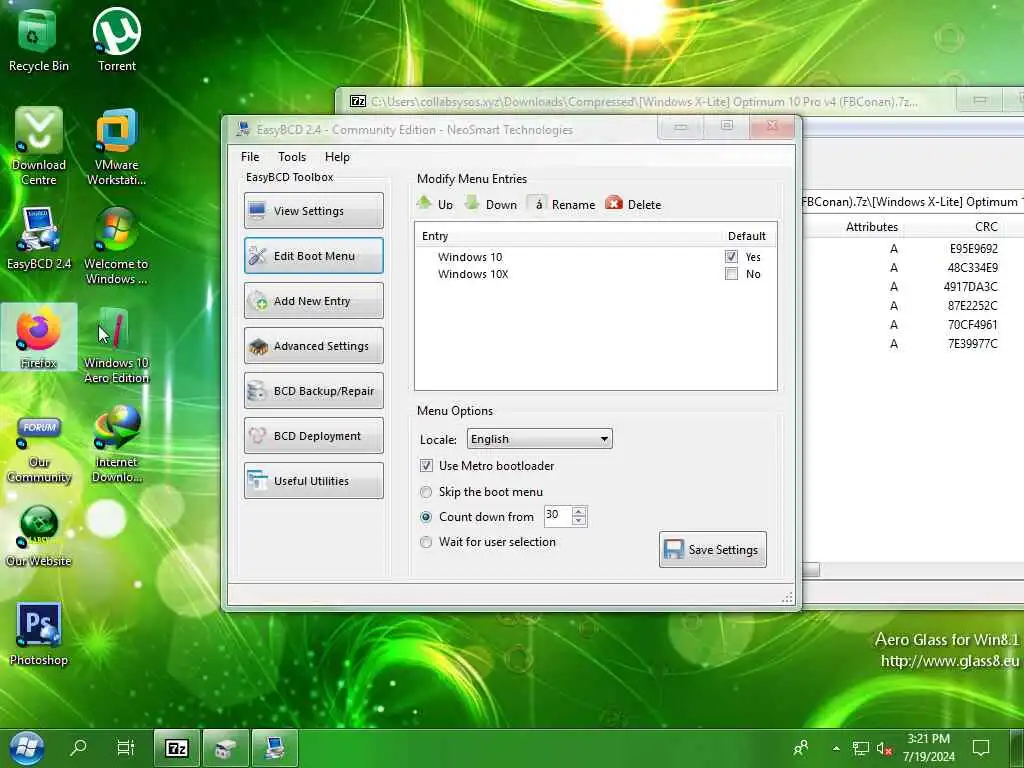The image size is (1024, 768).
Task: Select the VMware Workstation desktop icon
Action: tap(117, 146)
